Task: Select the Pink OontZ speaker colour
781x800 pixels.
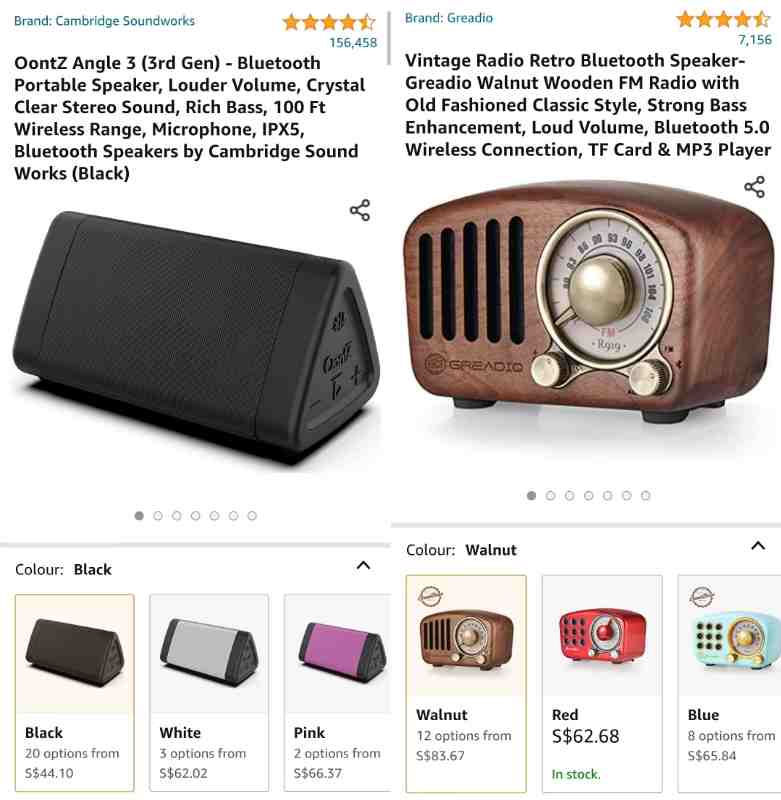Action: click(338, 692)
